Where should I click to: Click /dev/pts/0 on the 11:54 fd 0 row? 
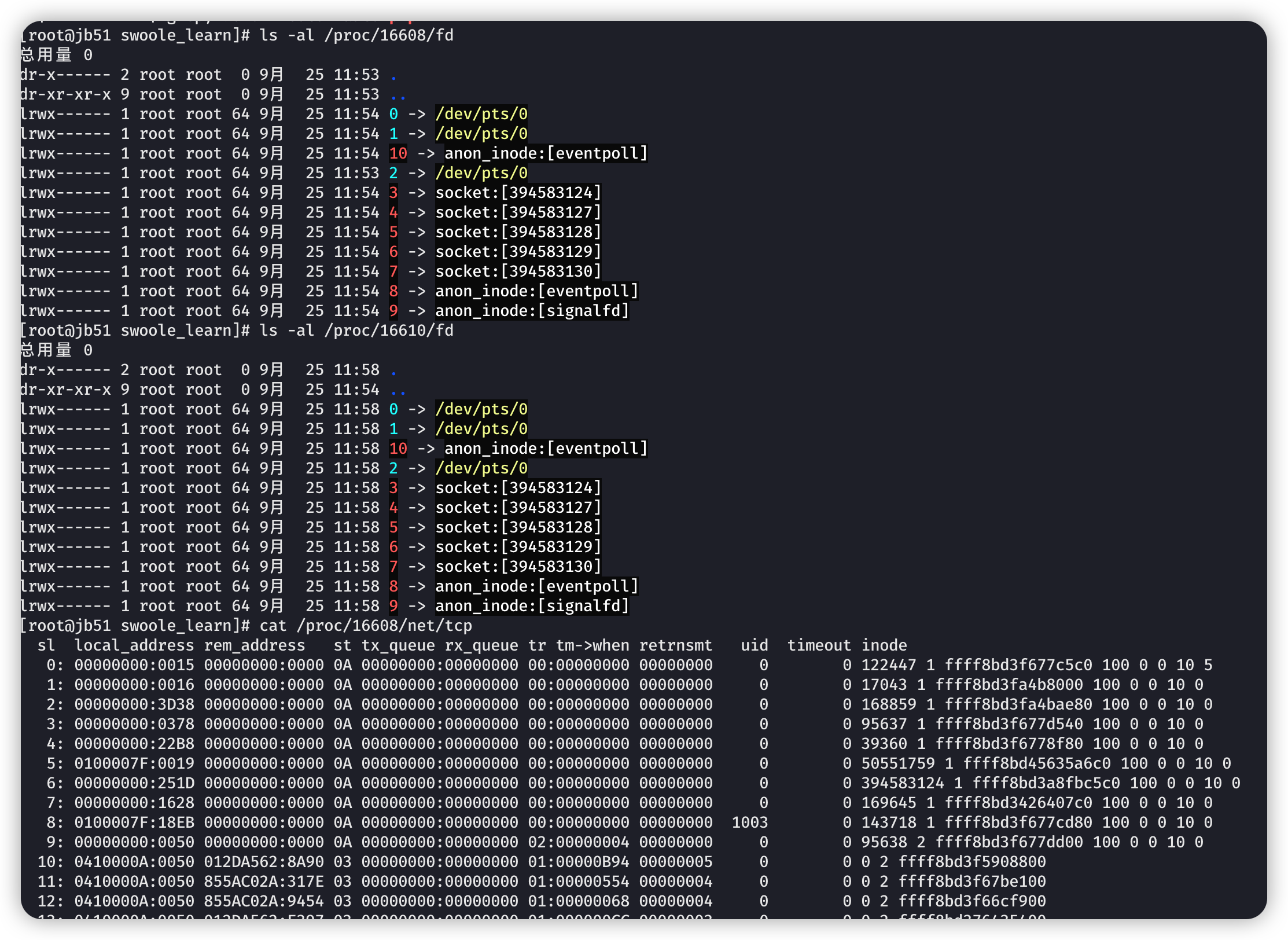click(x=481, y=114)
